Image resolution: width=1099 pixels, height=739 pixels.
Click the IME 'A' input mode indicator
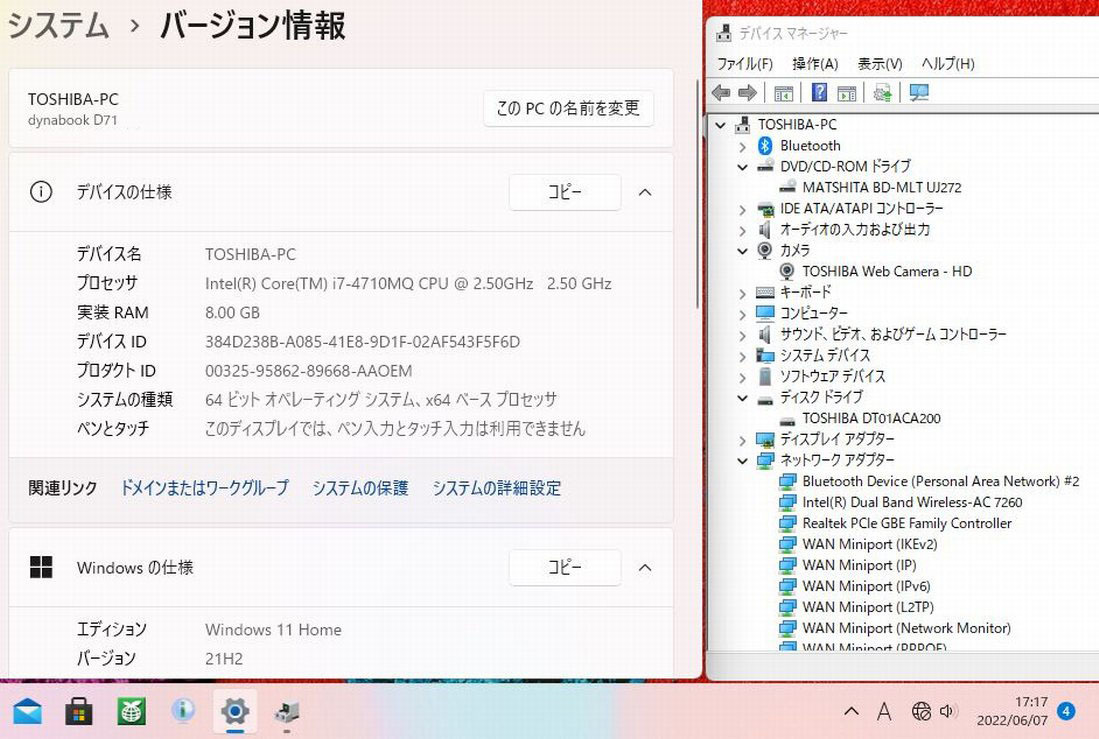tap(885, 712)
